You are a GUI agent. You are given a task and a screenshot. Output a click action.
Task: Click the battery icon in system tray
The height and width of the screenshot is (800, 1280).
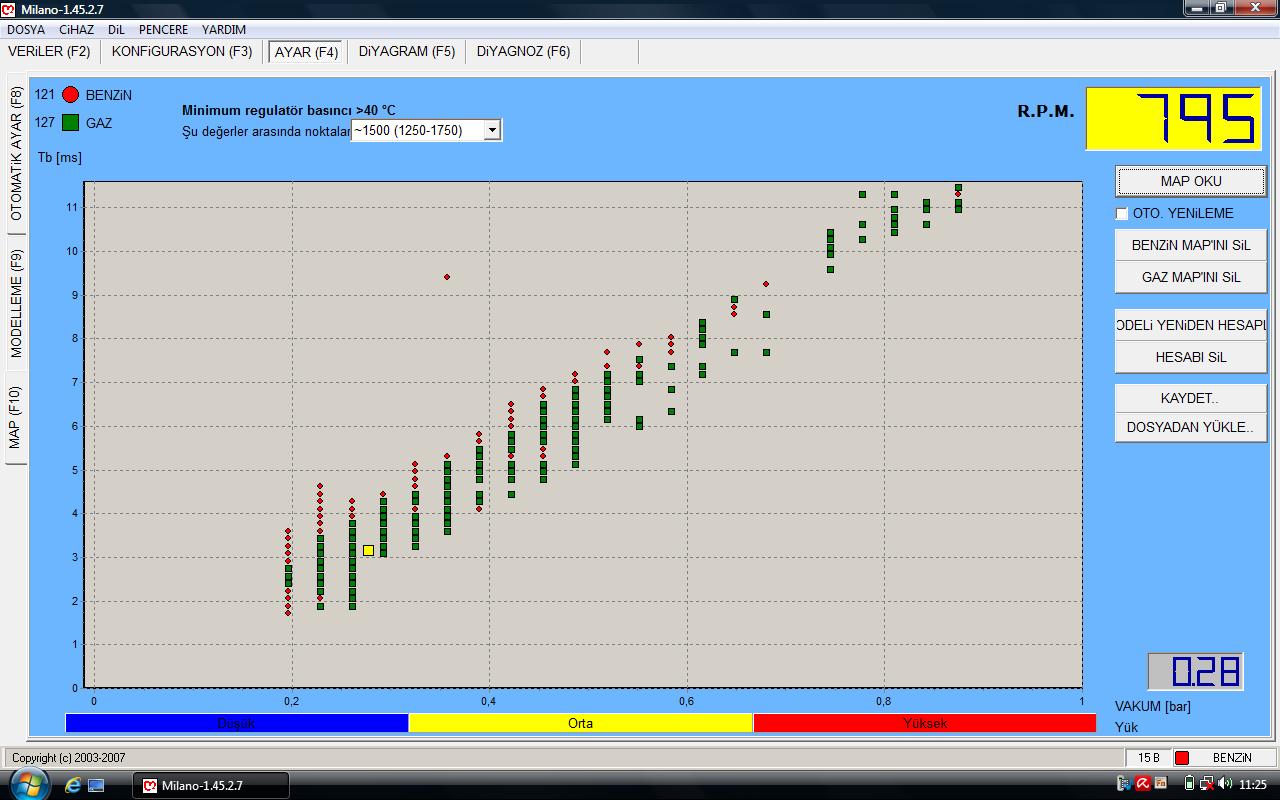click(1189, 784)
